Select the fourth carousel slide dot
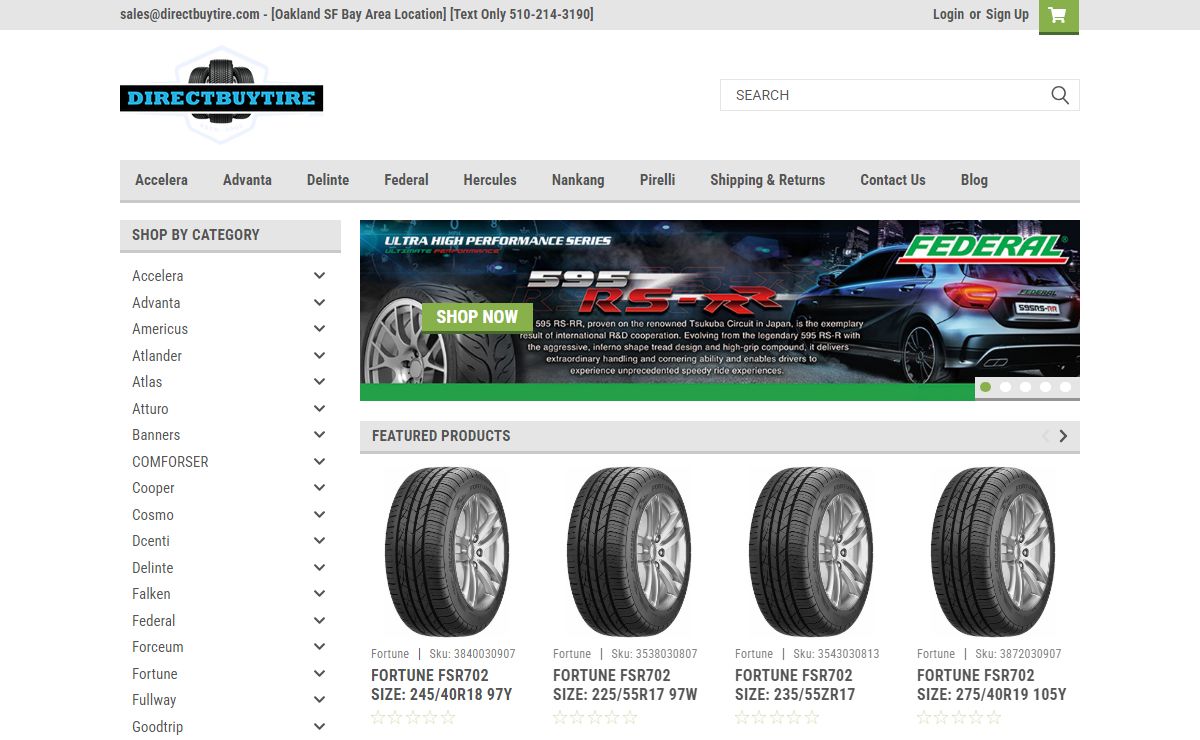The width and height of the screenshot is (1200, 740). [1045, 387]
